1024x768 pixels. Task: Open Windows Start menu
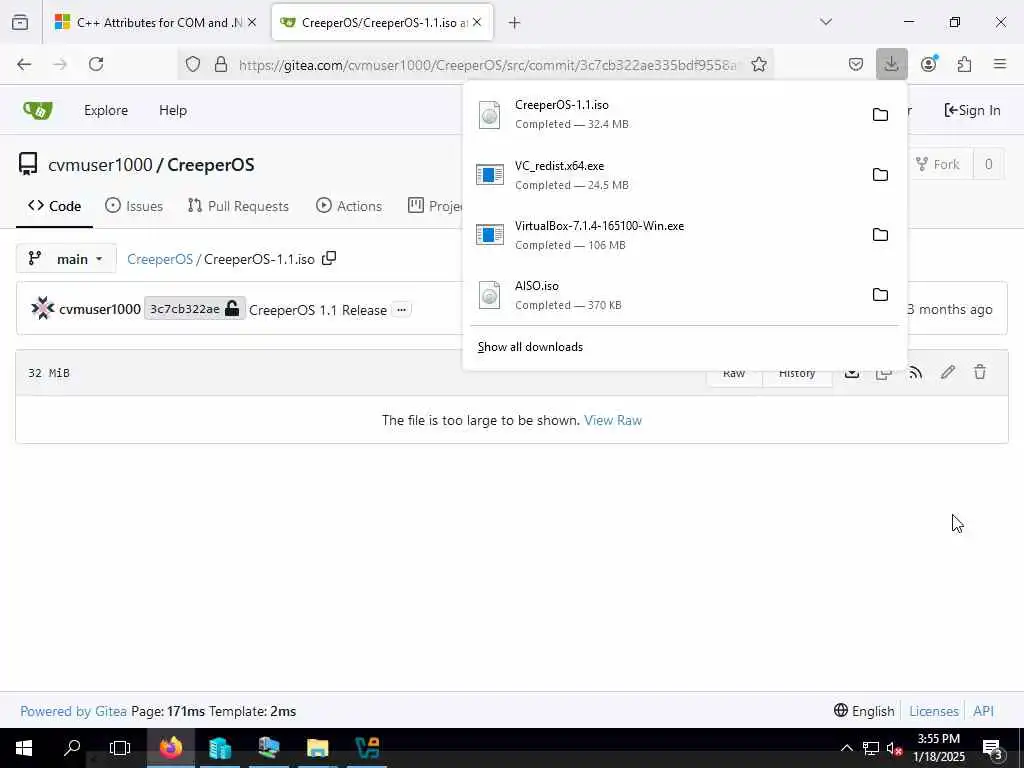pyautogui.click(x=24, y=748)
